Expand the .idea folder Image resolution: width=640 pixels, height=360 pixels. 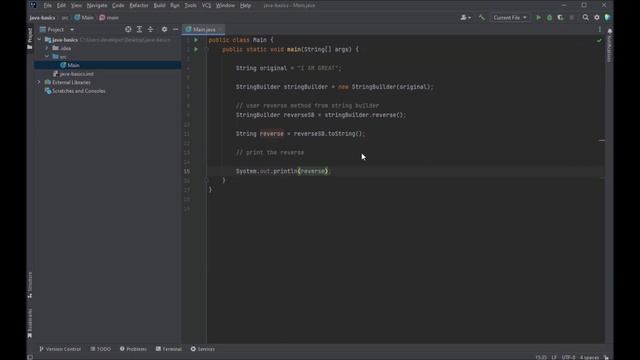47,48
